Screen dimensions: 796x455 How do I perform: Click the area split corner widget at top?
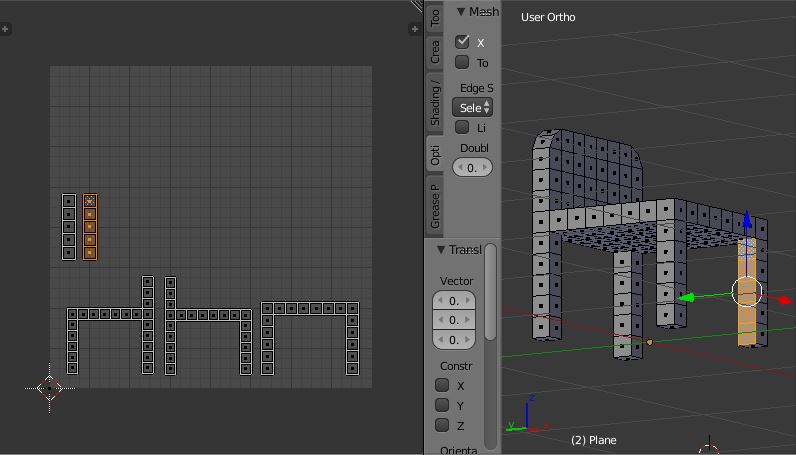[x=417, y=5]
